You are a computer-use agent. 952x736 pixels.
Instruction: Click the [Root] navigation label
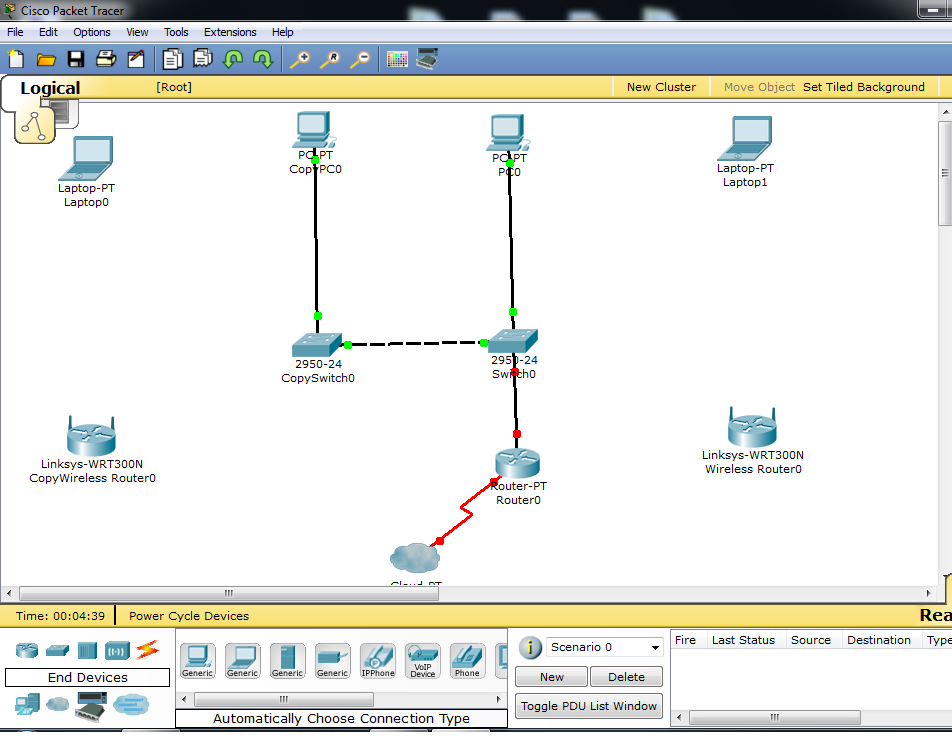click(174, 87)
